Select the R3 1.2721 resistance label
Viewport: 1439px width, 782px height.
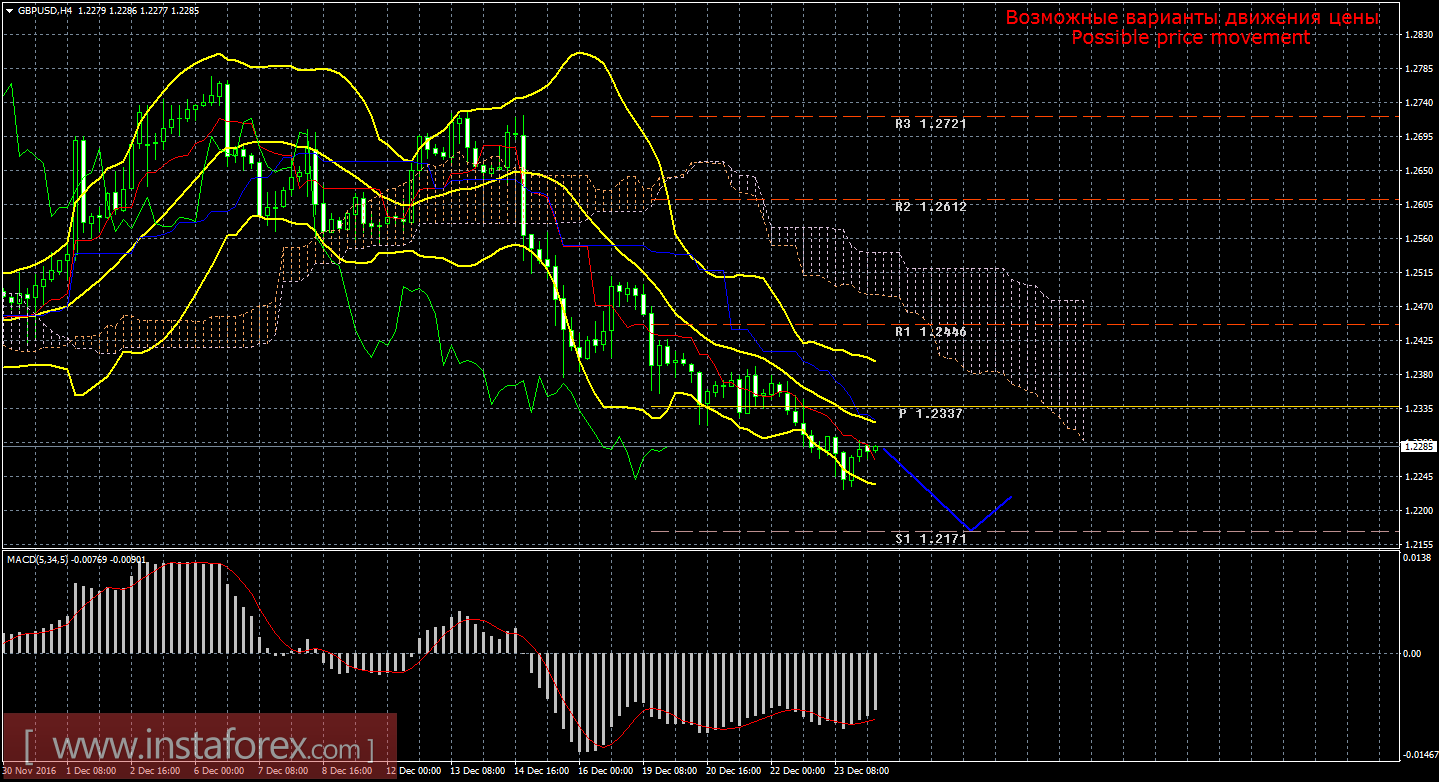[930, 125]
